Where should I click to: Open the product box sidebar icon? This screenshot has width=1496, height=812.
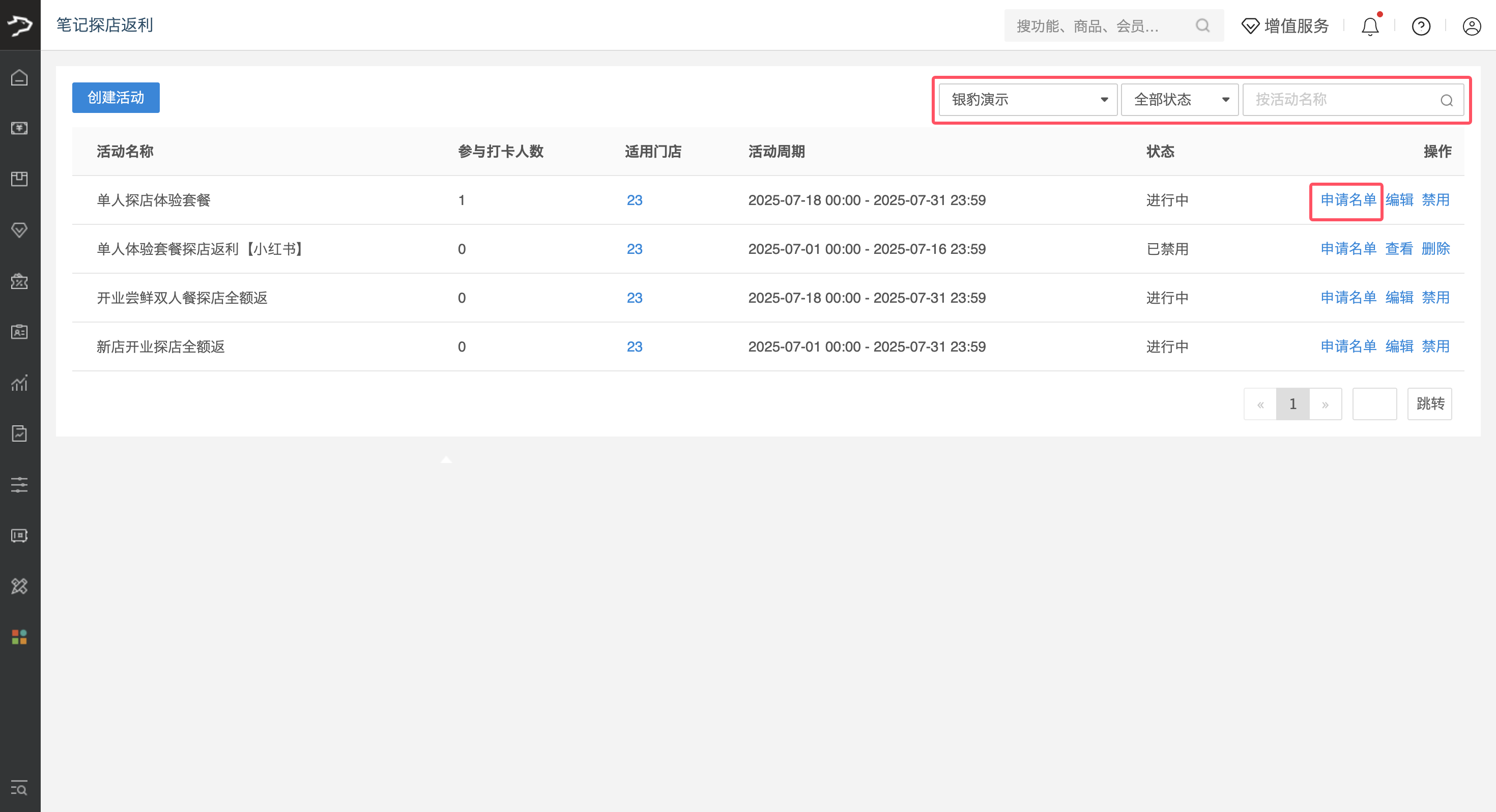click(x=20, y=178)
